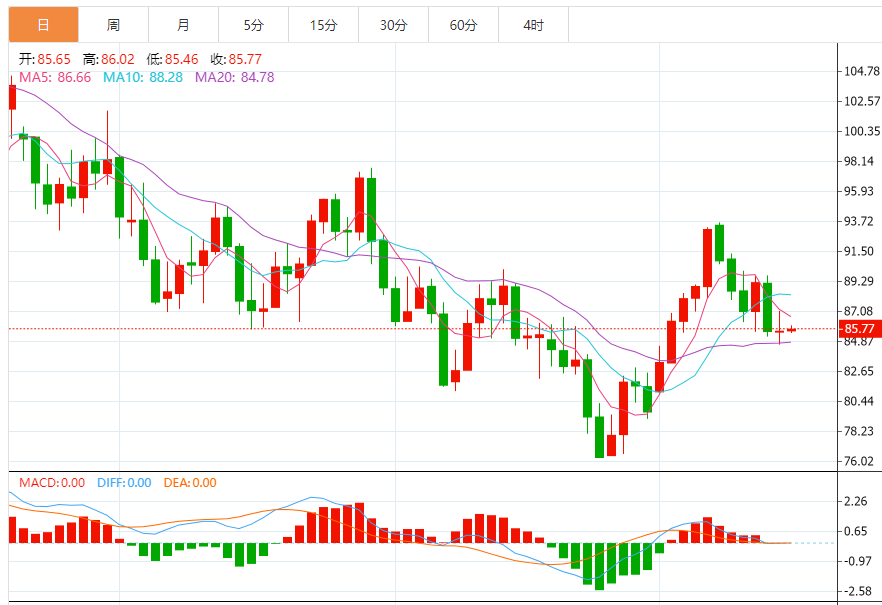Click the 收:85.77 closing price

click(x=236, y=59)
